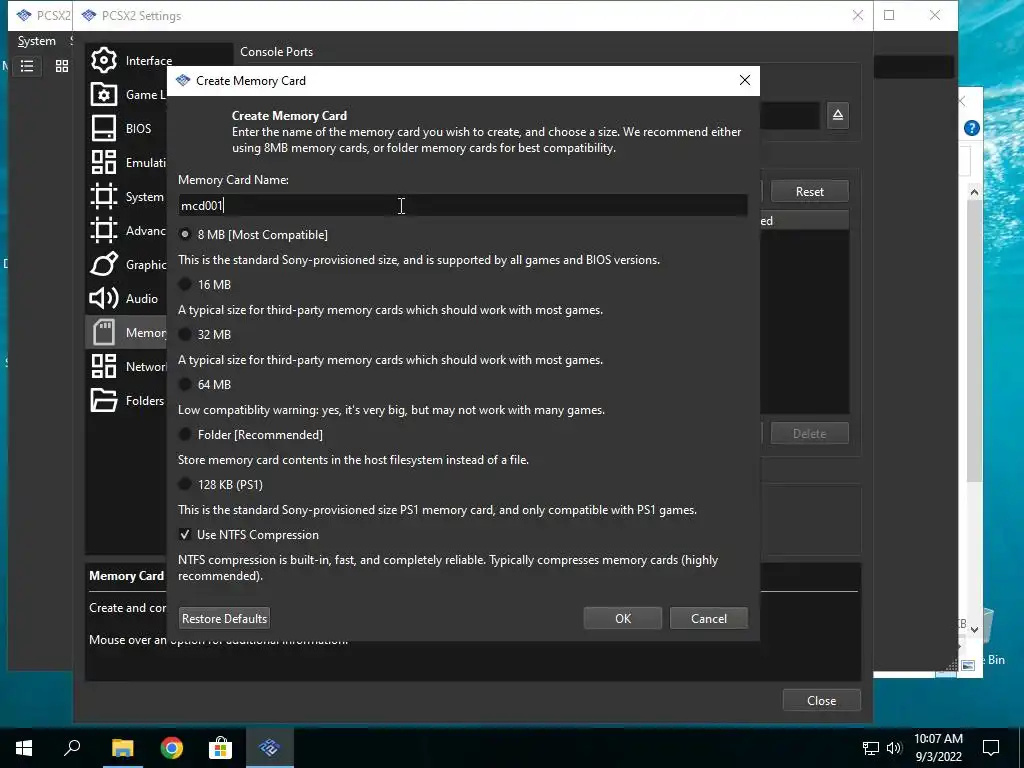Click the taskbar clock showing 10:07 AM
The image size is (1024, 768).
938,748
